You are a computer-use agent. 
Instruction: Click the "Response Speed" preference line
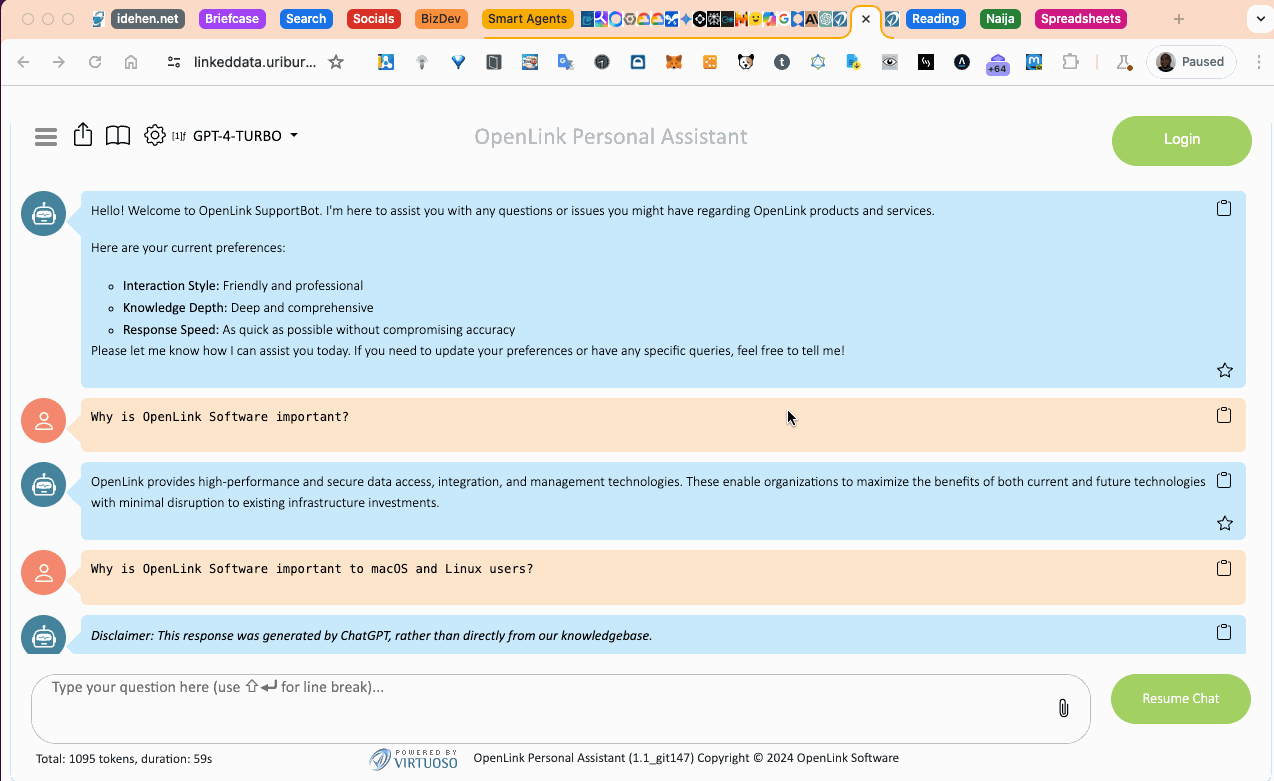pos(319,330)
